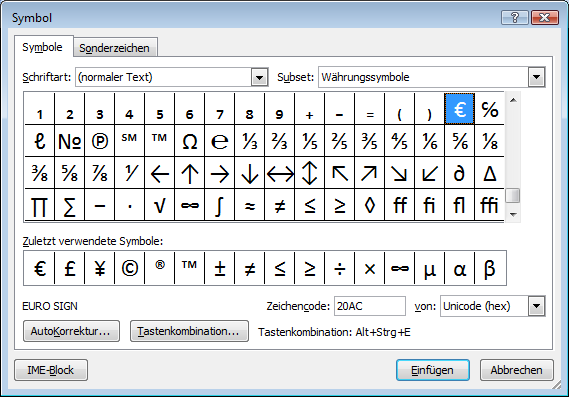Select the ffi ligature symbol

tap(490, 205)
